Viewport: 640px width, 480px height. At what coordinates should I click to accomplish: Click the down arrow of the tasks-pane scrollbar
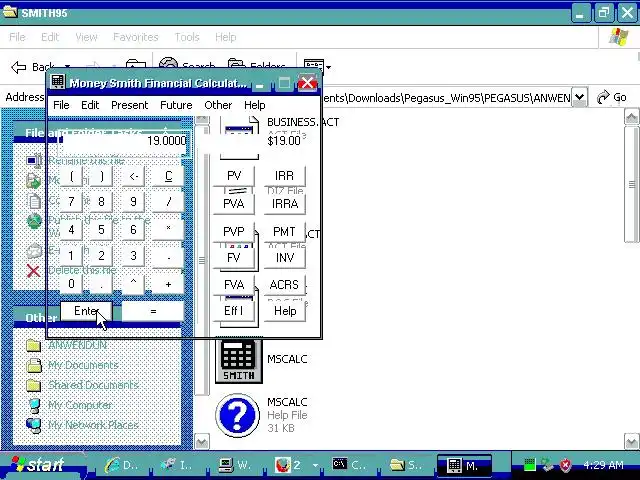[202, 442]
